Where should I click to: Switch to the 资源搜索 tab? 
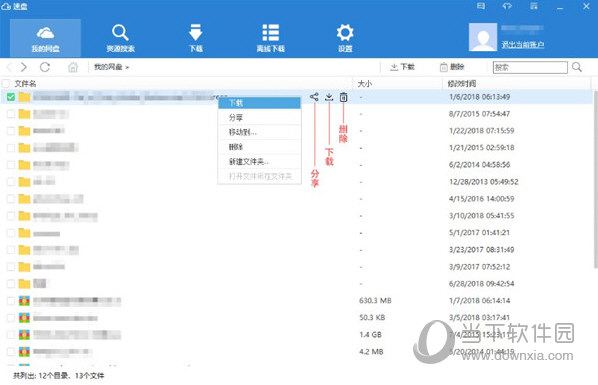121,38
